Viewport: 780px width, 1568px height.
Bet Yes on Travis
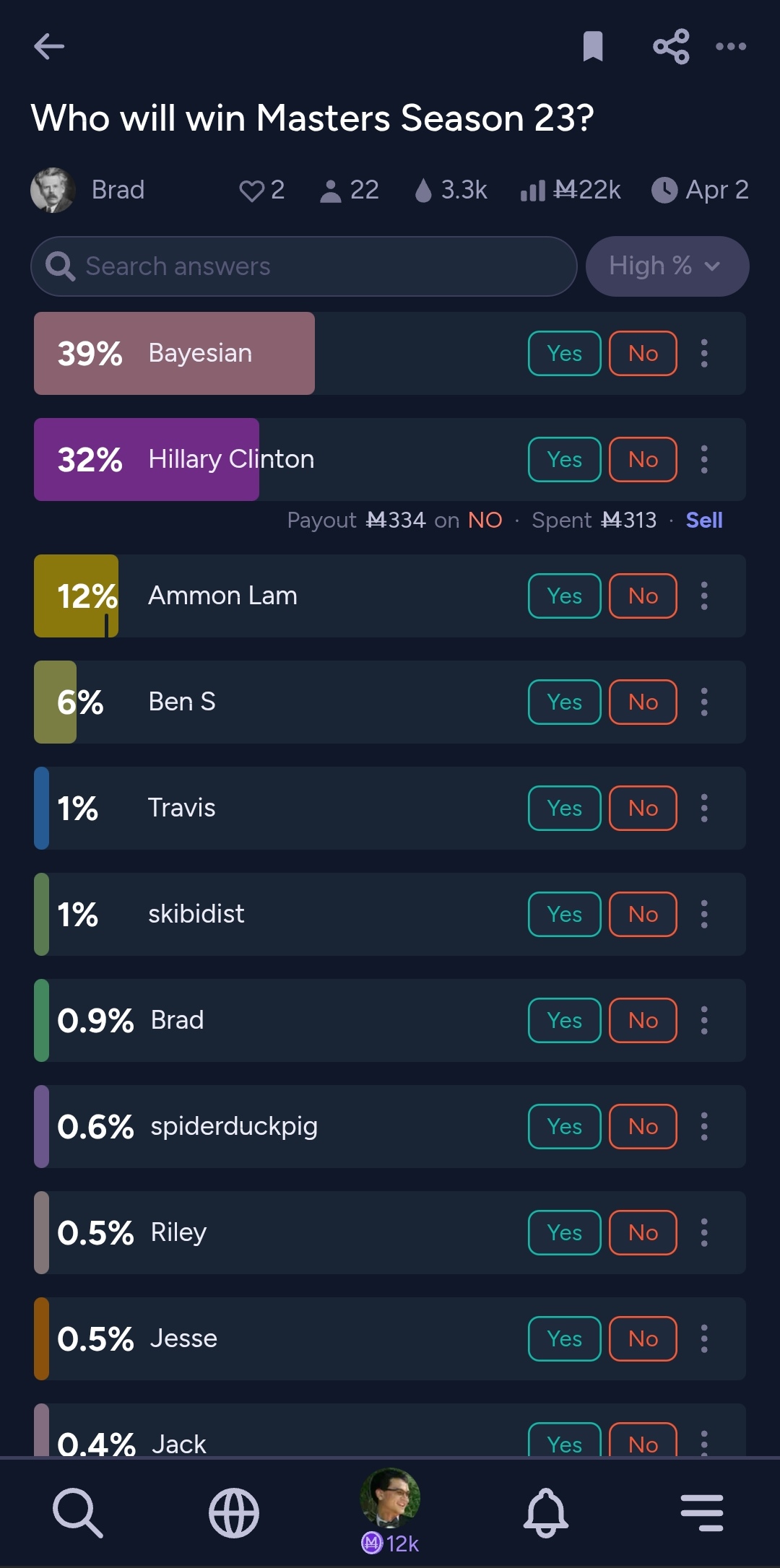[565, 809]
